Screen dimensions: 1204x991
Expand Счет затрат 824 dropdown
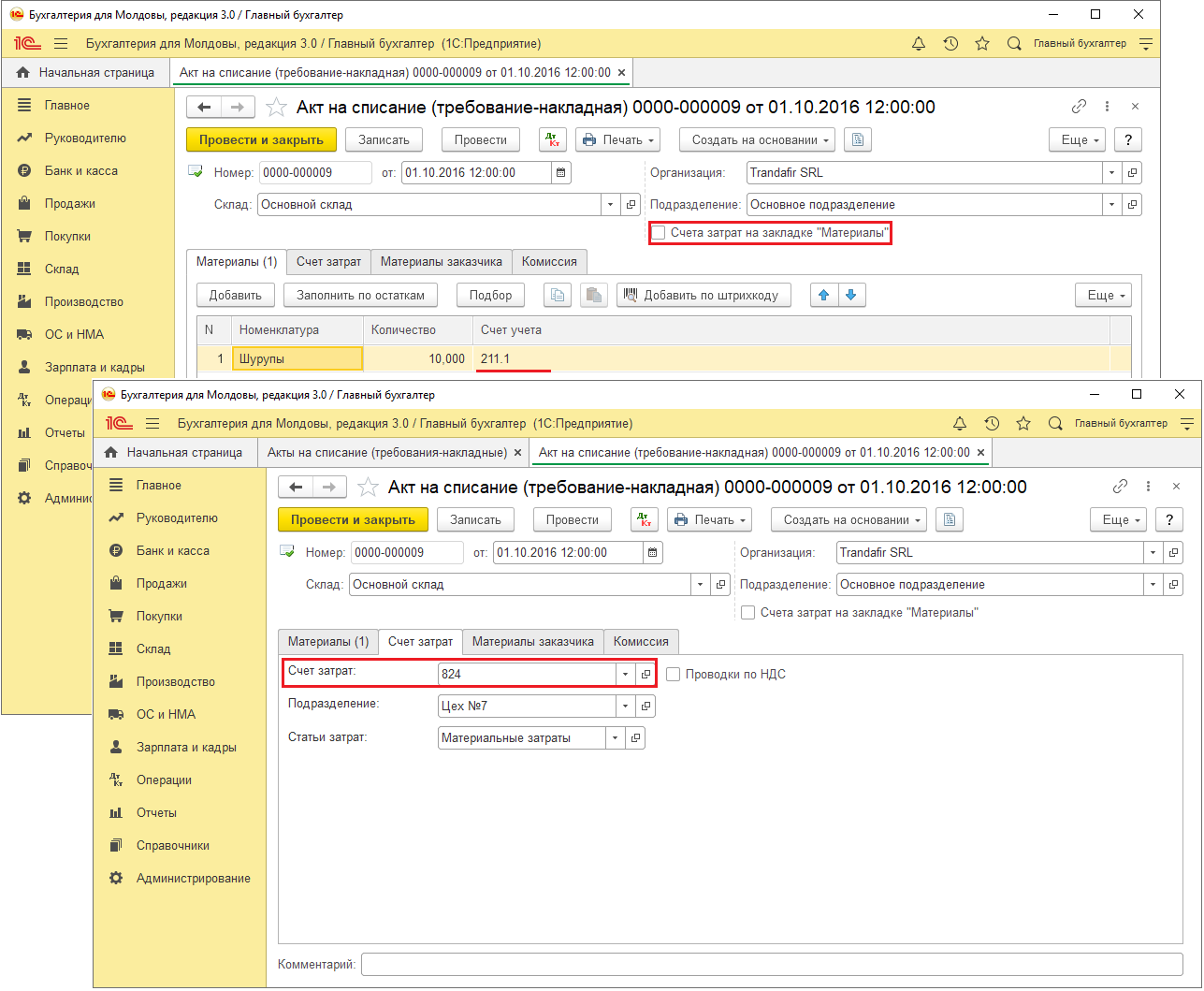(x=626, y=674)
